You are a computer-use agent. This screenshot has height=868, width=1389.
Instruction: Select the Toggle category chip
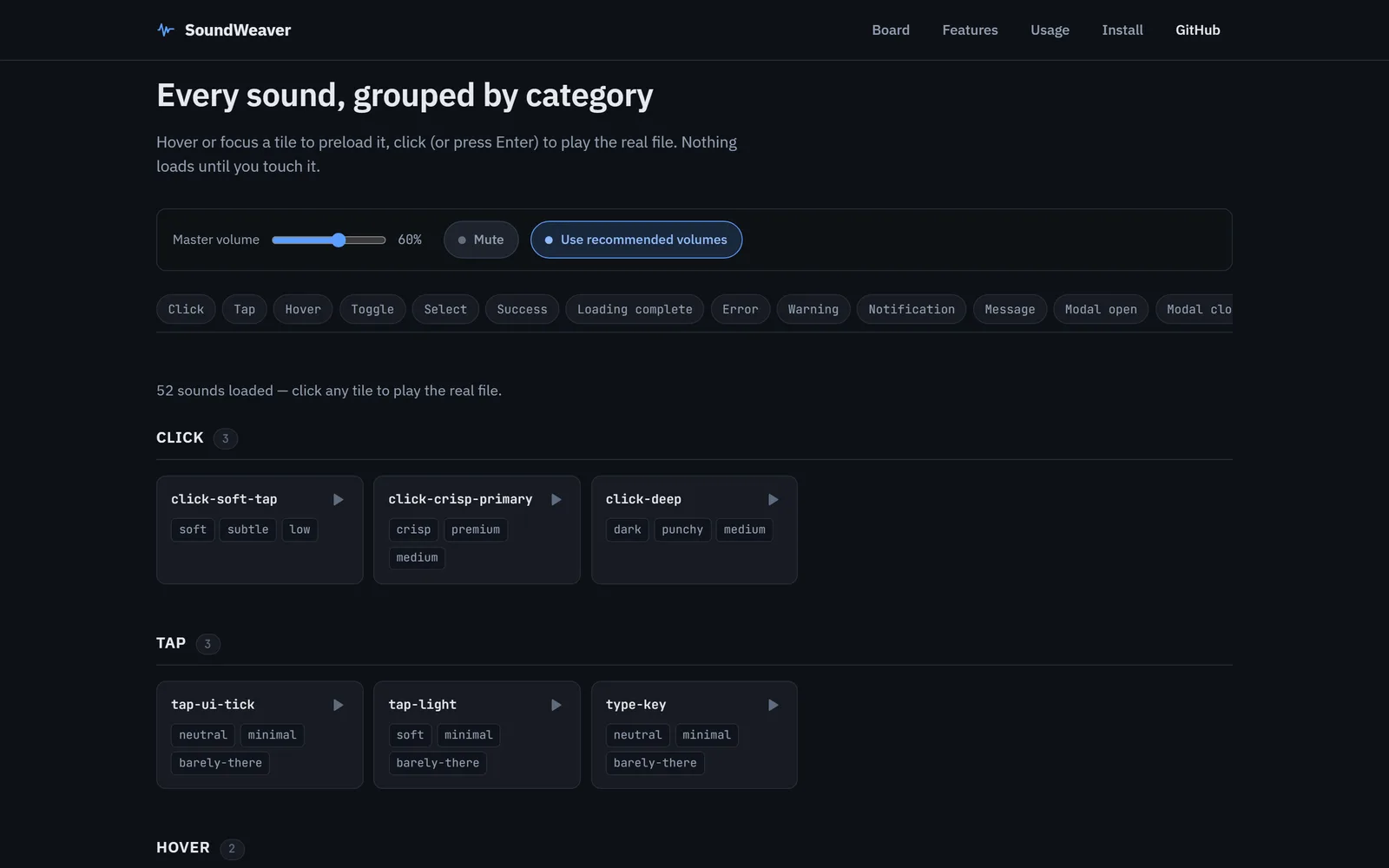[x=372, y=310]
